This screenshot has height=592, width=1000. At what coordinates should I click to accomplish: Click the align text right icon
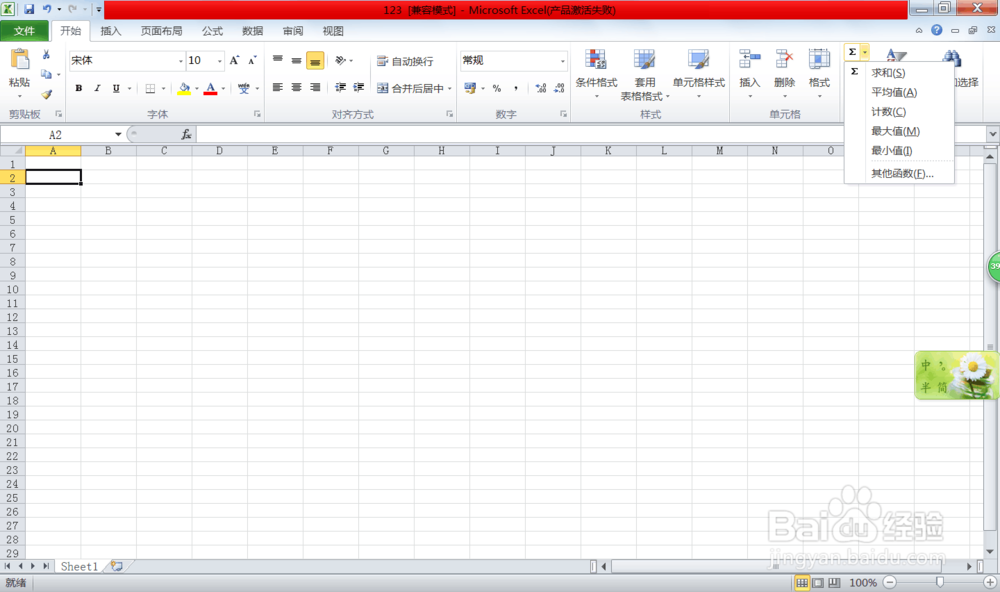point(315,87)
